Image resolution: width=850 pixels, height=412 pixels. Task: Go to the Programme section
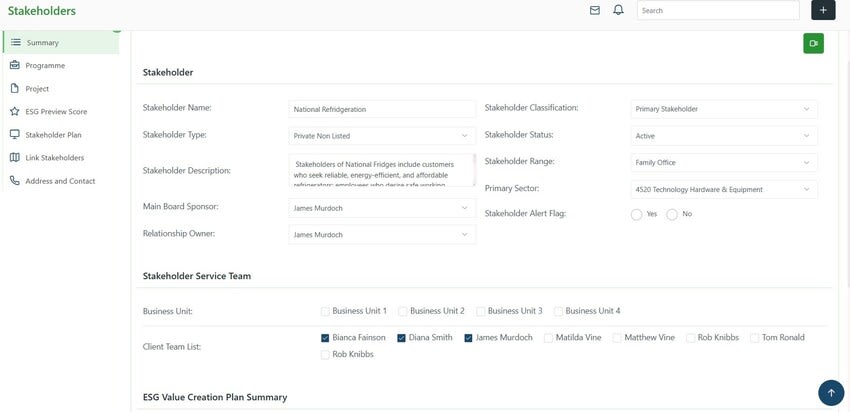(x=45, y=66)
